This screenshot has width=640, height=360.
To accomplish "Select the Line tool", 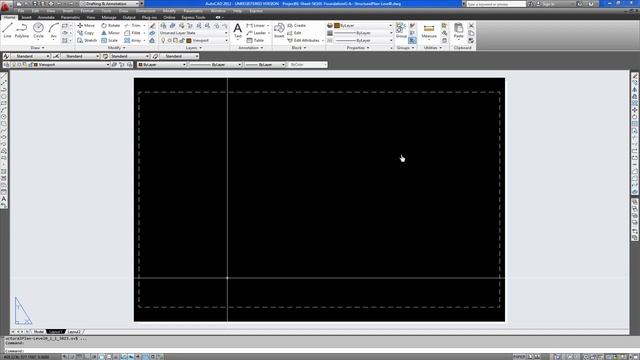I will (x=7, y=31).
